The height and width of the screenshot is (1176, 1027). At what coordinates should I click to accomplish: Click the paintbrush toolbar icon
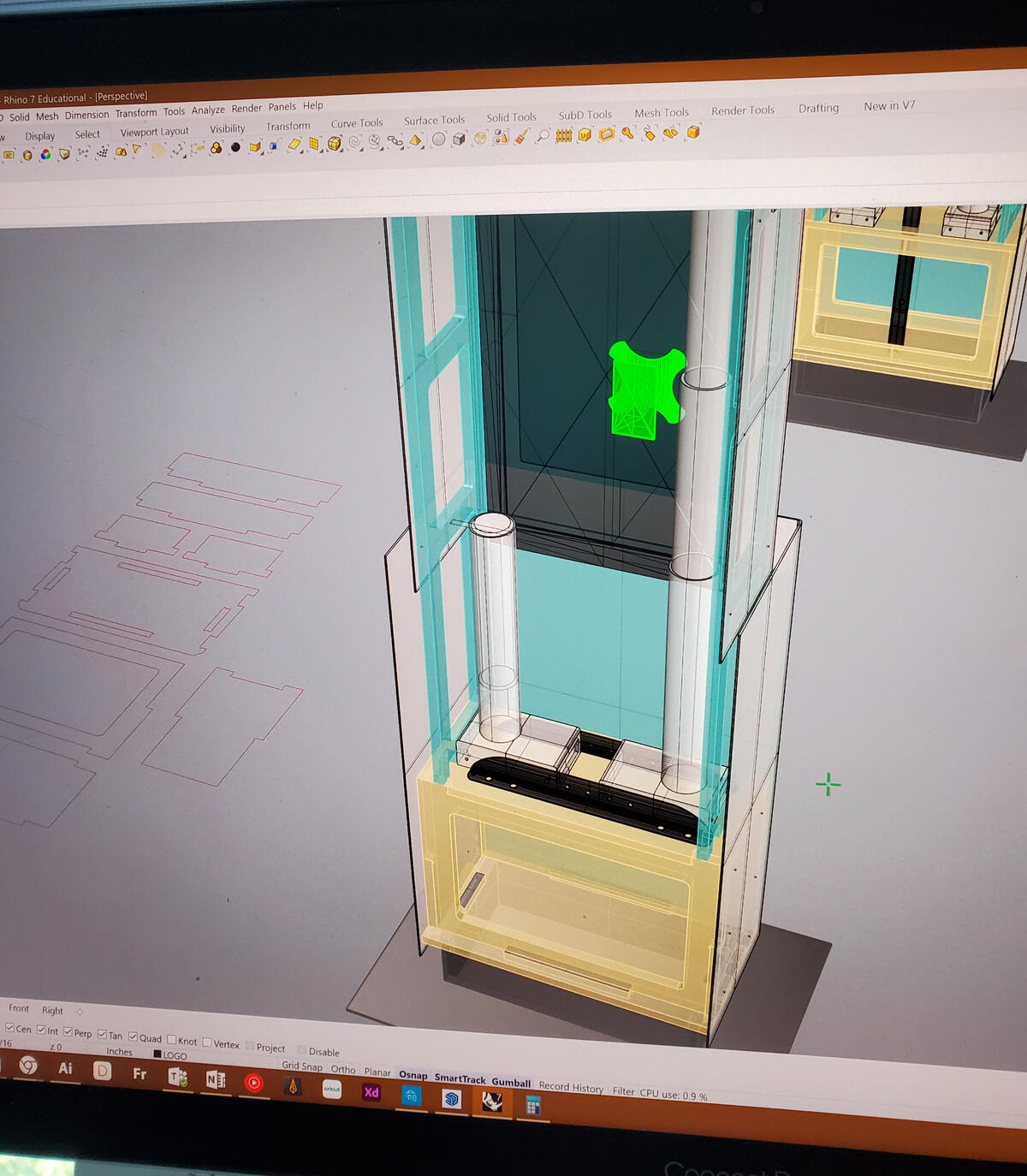coord(521,137)
